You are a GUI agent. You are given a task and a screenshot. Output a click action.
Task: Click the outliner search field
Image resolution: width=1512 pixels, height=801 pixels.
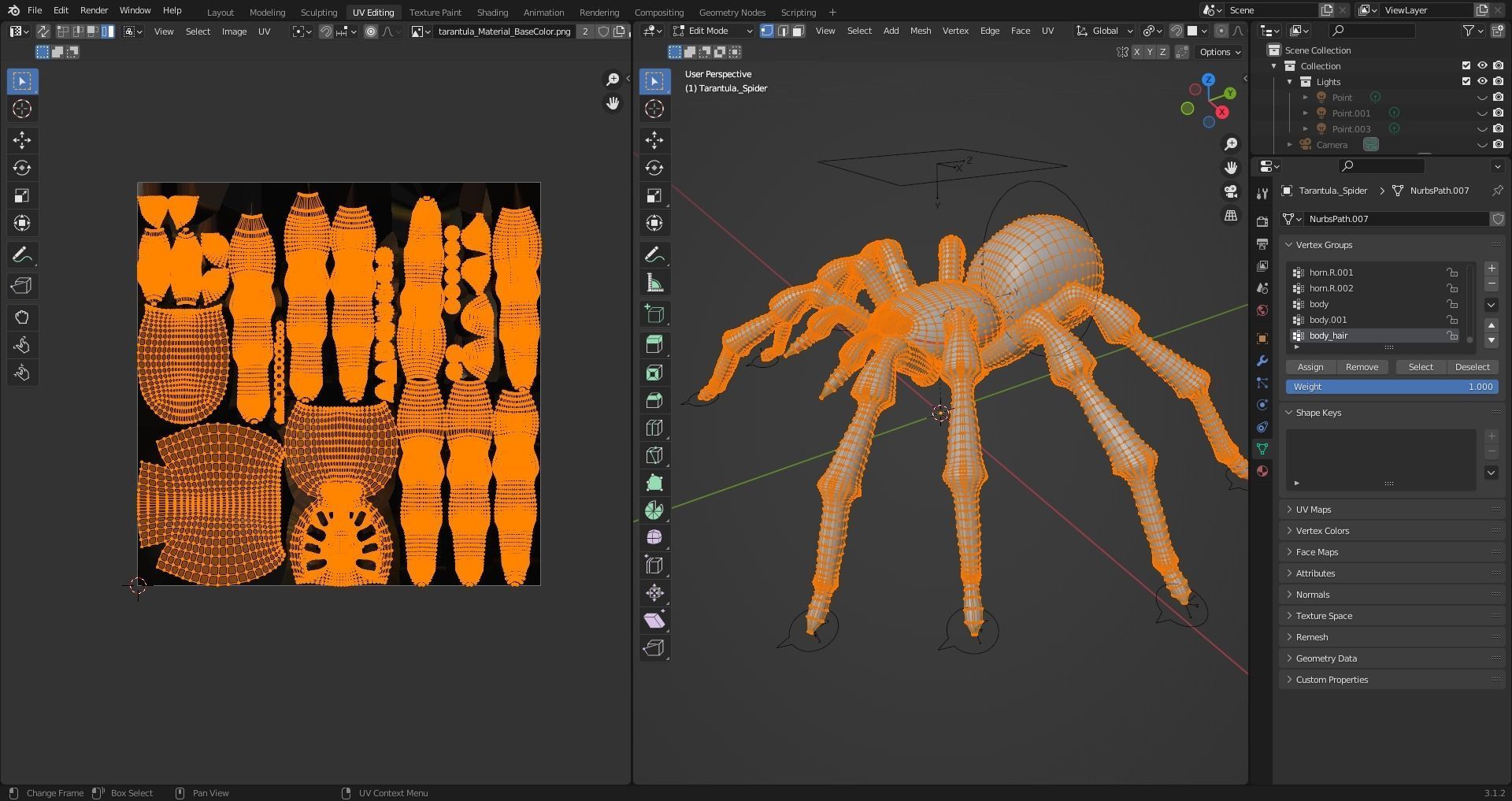[x=1371, y=31]
